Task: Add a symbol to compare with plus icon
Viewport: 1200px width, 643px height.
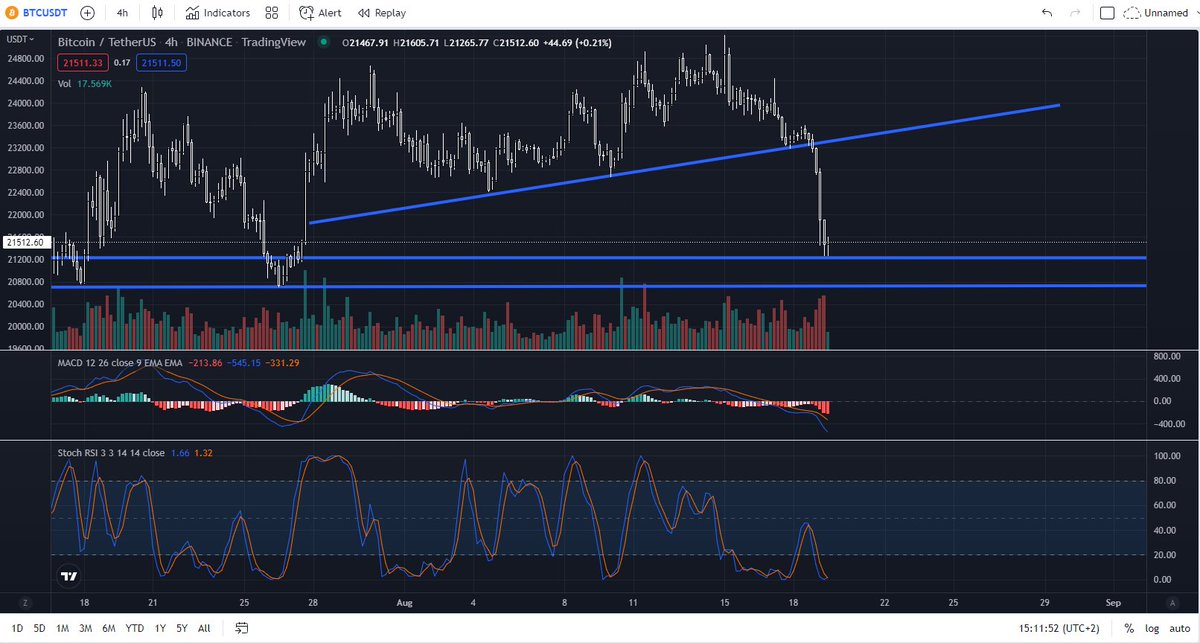Action: (x=88, y=13)
